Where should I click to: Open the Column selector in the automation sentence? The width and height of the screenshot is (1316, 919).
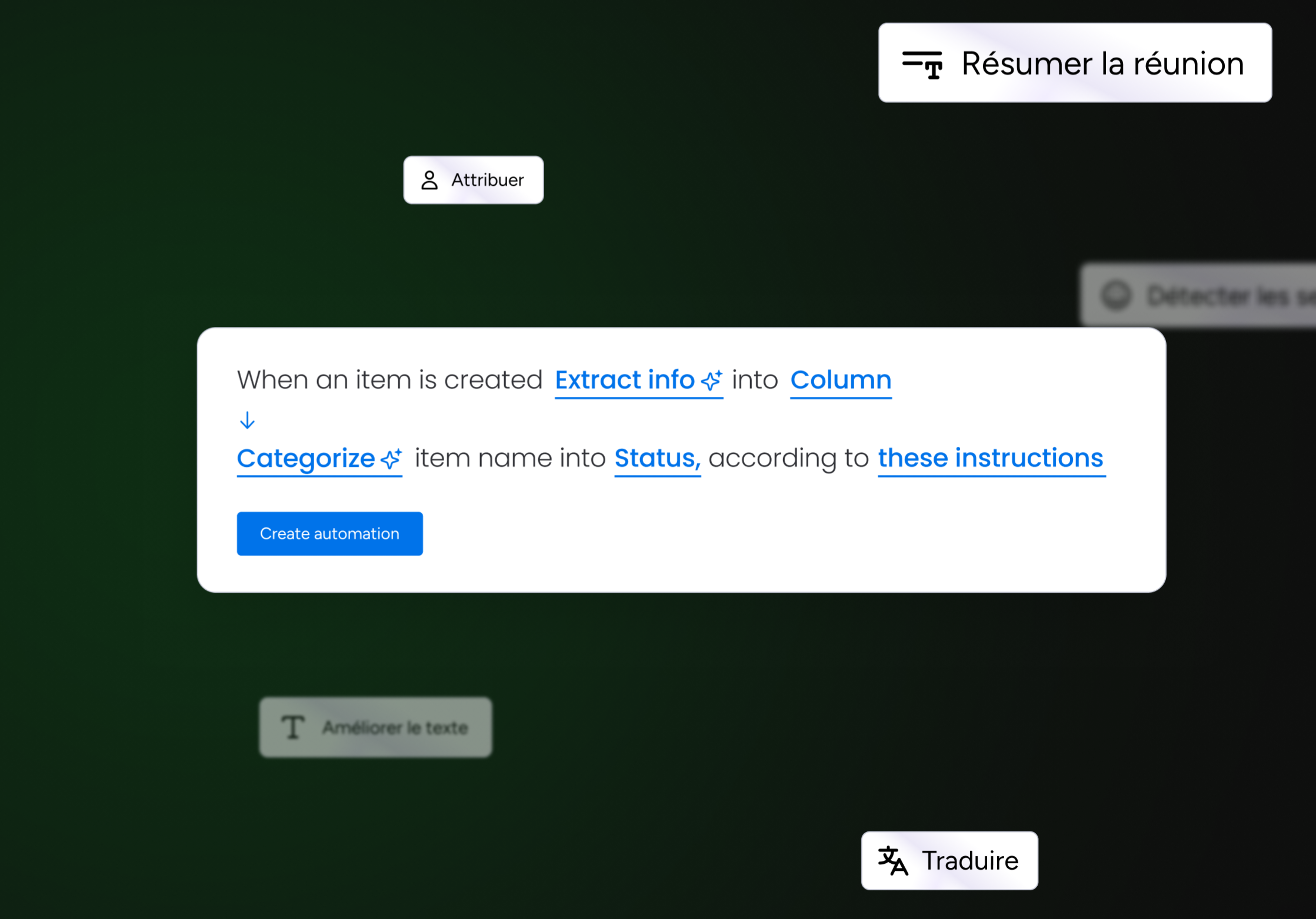[841, 380]
